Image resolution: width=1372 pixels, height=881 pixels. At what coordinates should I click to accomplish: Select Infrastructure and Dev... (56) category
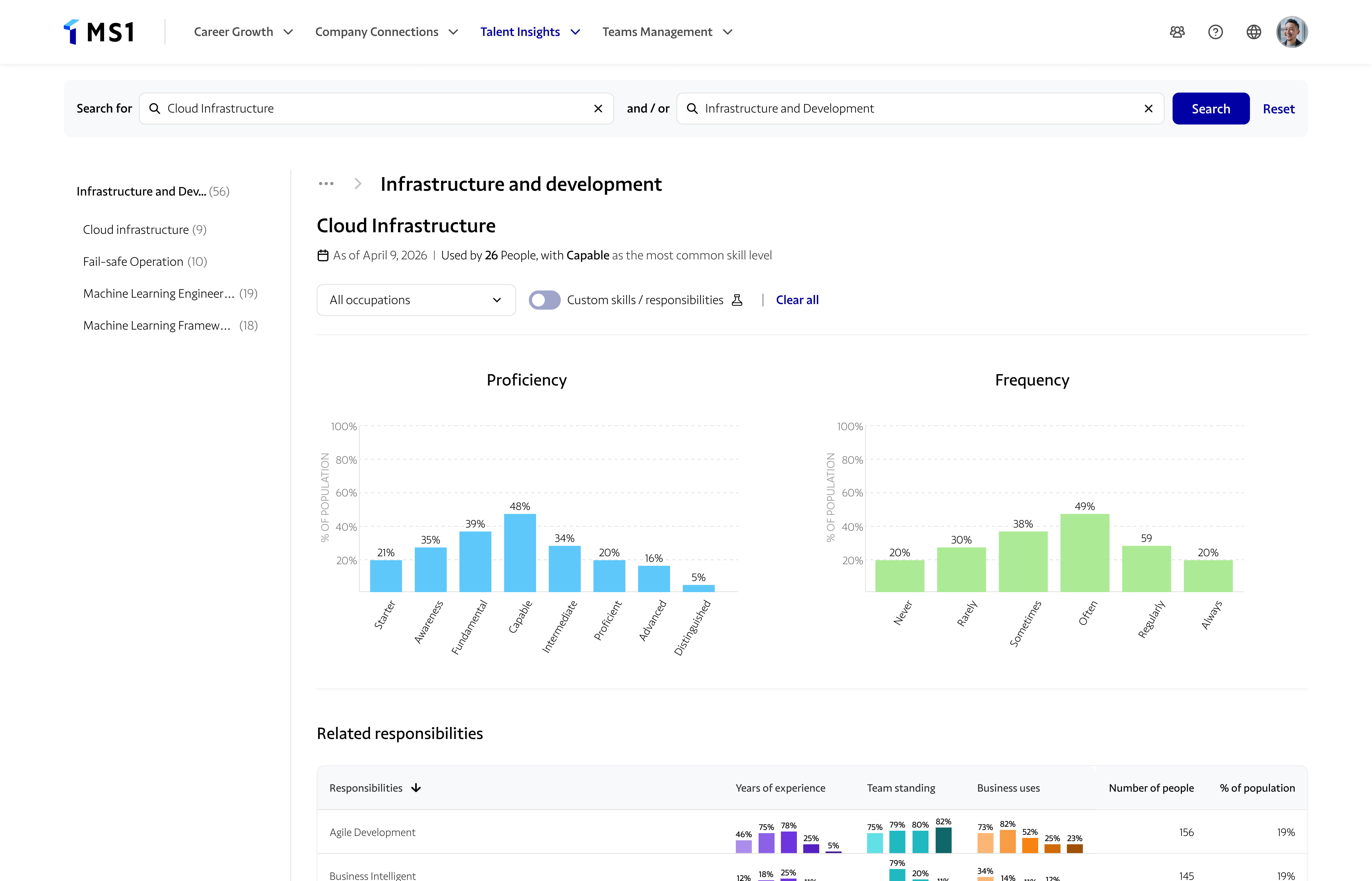[x=153, y=192]
